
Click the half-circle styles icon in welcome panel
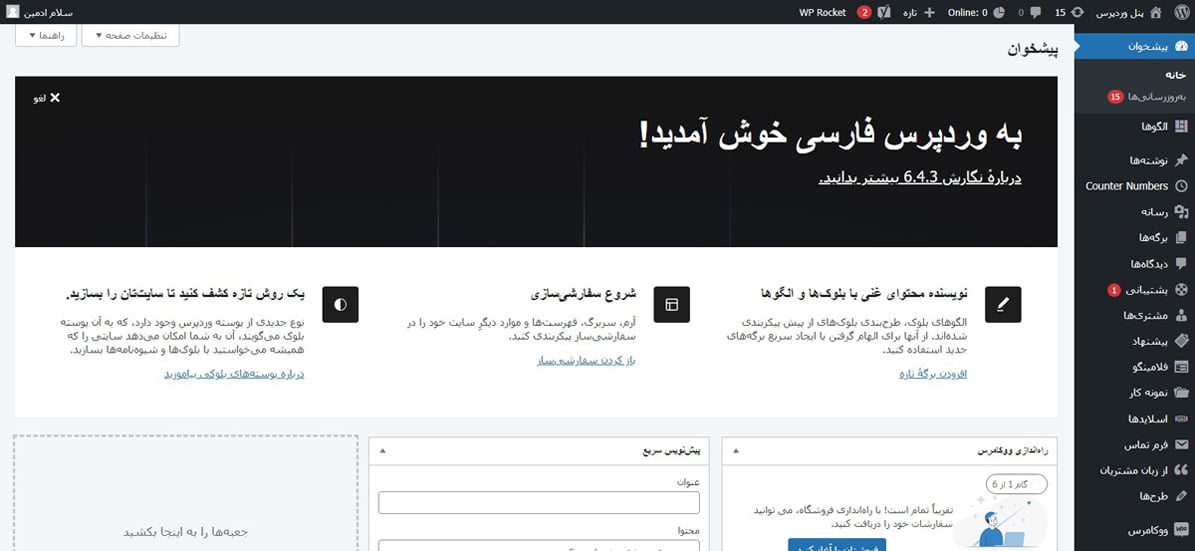(340, 305)
